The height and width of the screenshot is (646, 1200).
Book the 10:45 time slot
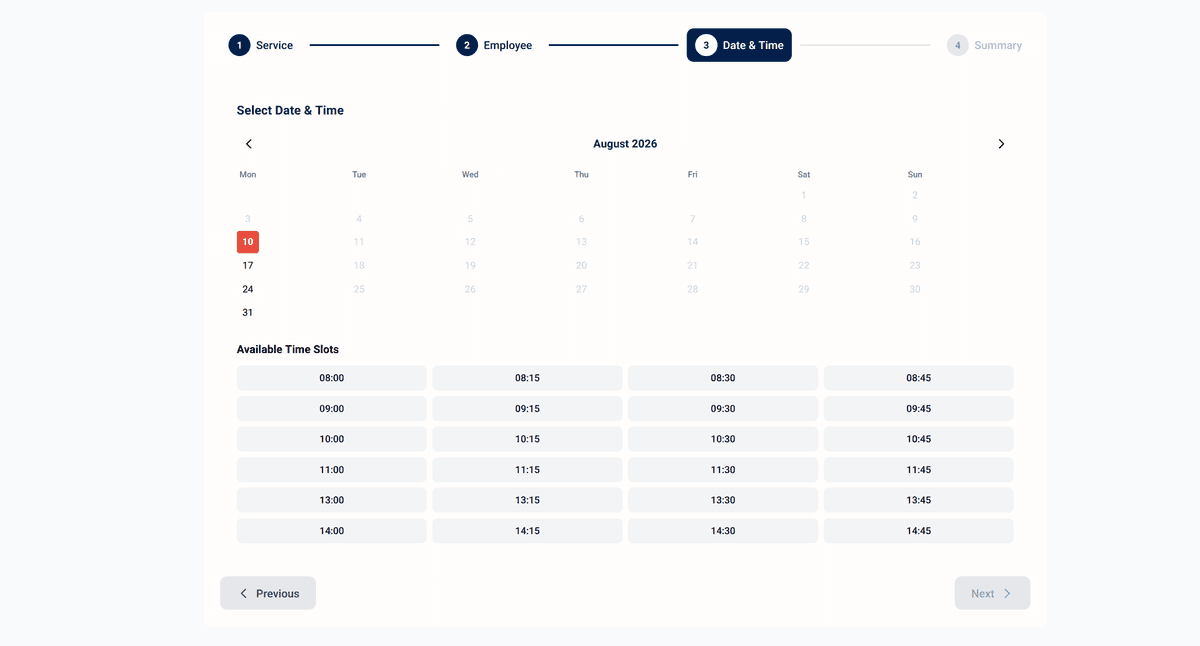click(919, 439)
